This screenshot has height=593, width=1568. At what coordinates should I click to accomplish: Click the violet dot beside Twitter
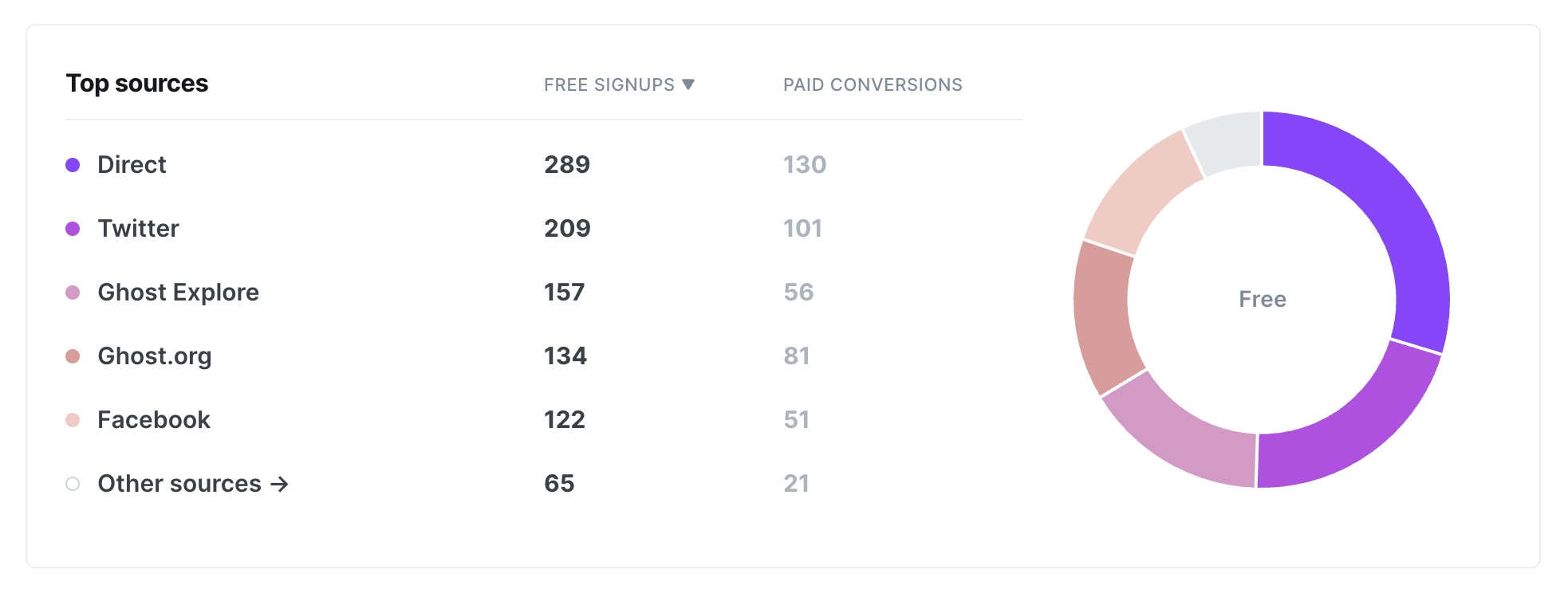(x=73, y=229)
